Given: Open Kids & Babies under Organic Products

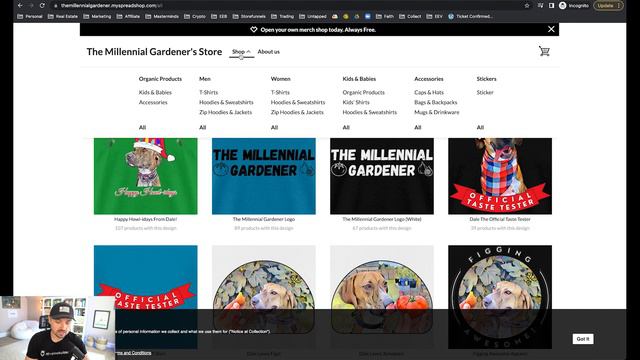Looking at the screenshot, I should (155, 93).
